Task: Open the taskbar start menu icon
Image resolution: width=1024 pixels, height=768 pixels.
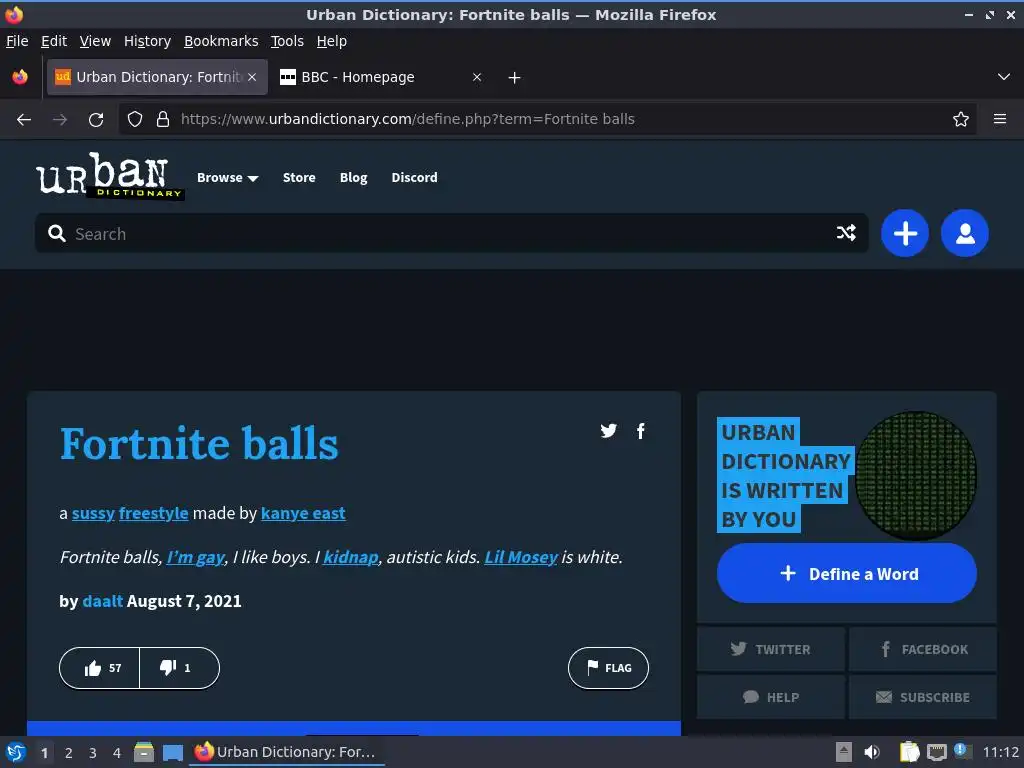Action: click(x=15, y=752)
